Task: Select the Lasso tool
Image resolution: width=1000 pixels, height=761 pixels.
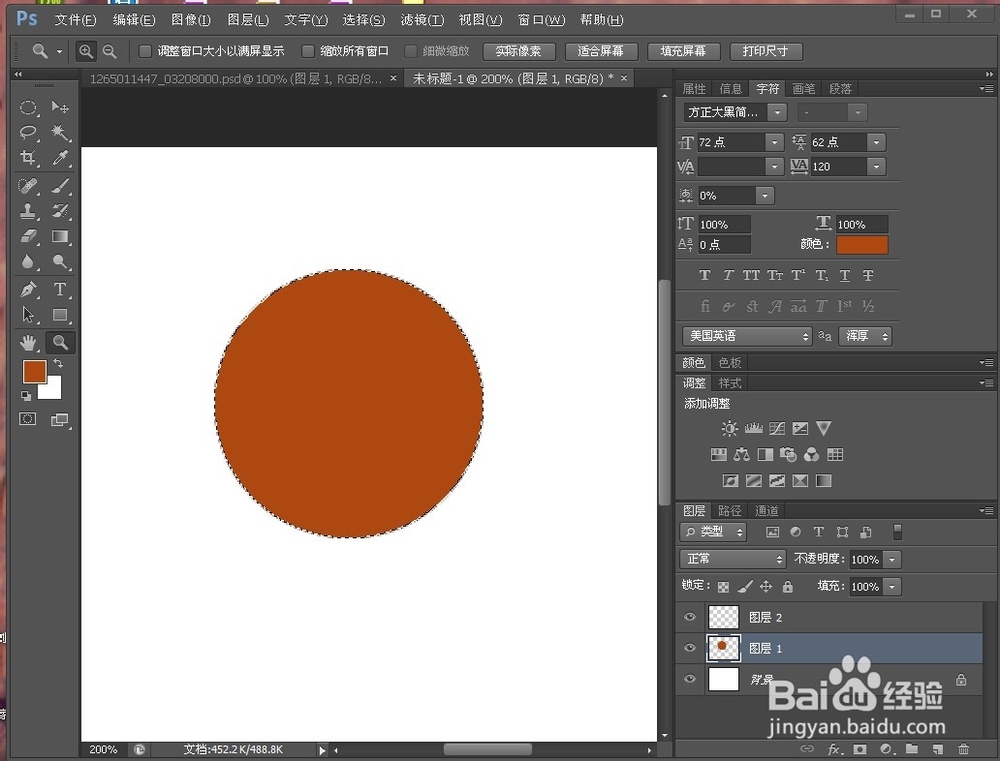Action: pos(27,132)
